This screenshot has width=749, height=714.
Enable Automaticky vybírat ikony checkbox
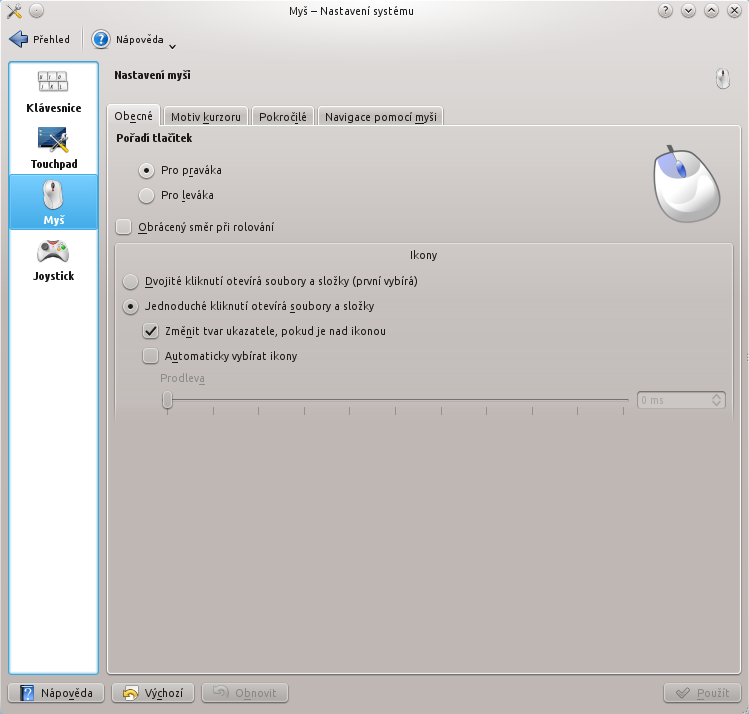[150, 356]
